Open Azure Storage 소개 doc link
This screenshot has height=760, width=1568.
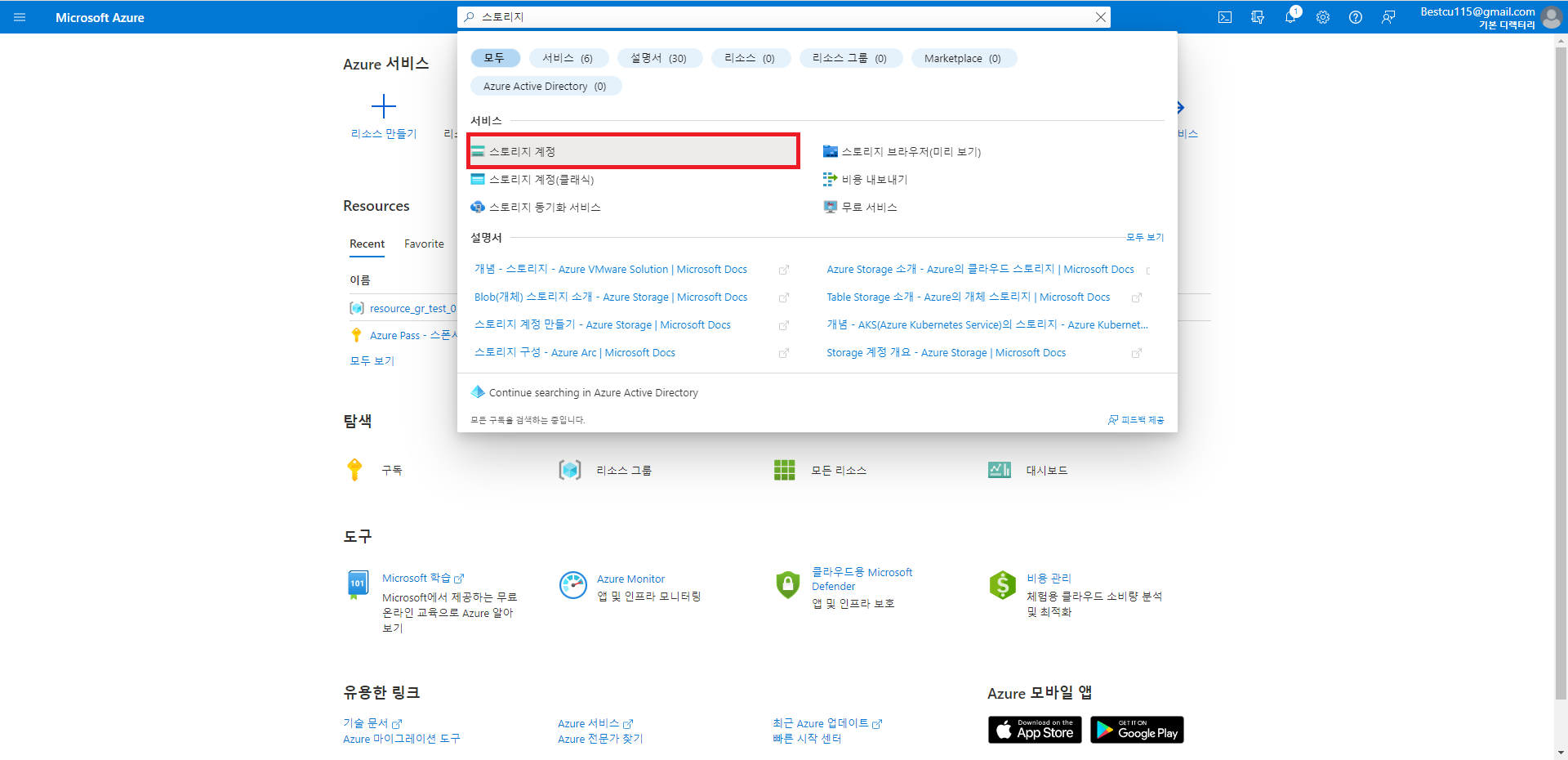980,269
